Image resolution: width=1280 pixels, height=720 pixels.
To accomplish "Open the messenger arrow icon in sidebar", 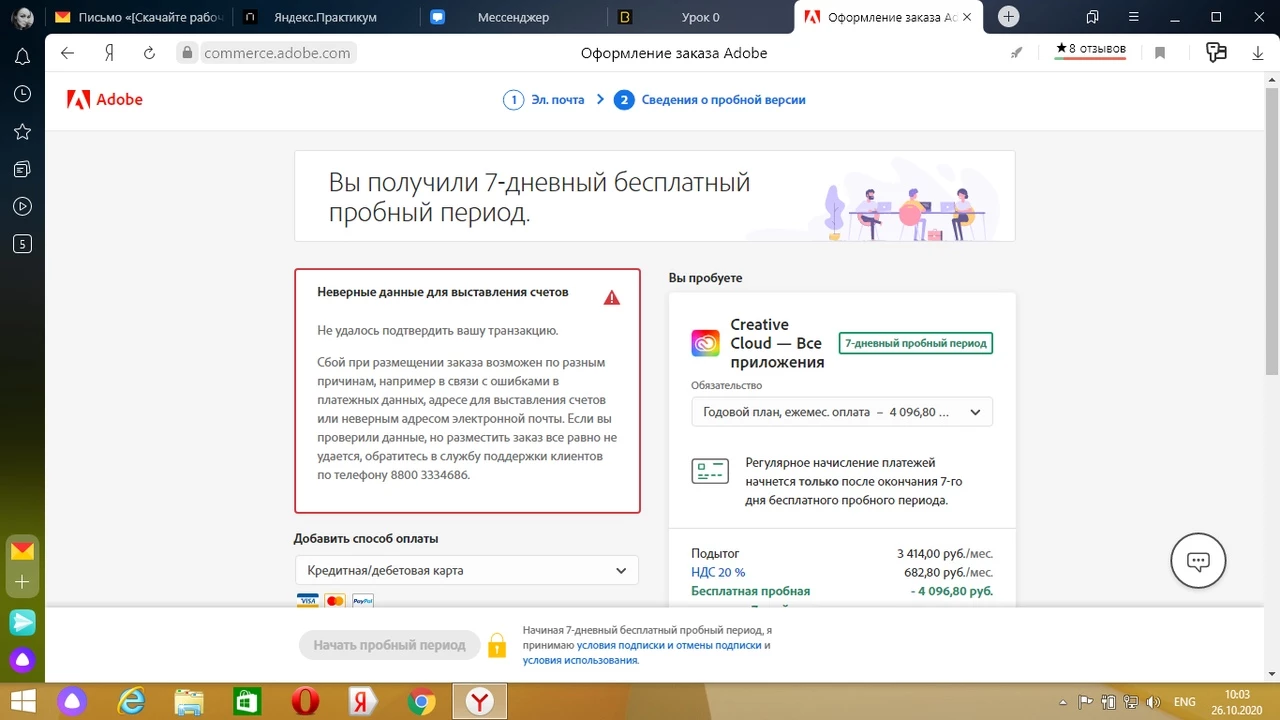I will pyautogui.click(x=22, y=622).
